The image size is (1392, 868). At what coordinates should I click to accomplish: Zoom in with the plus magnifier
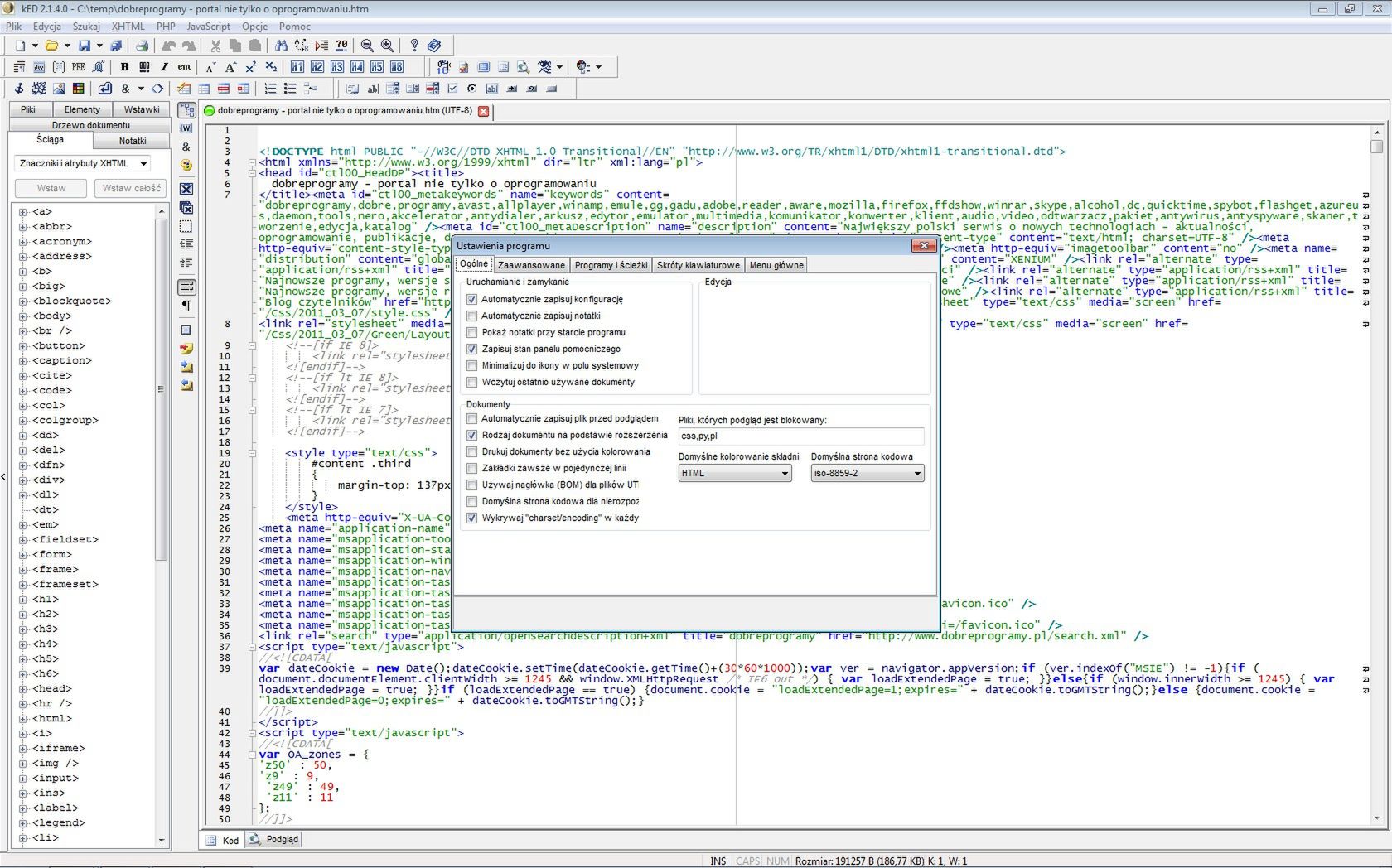point(387,46)
